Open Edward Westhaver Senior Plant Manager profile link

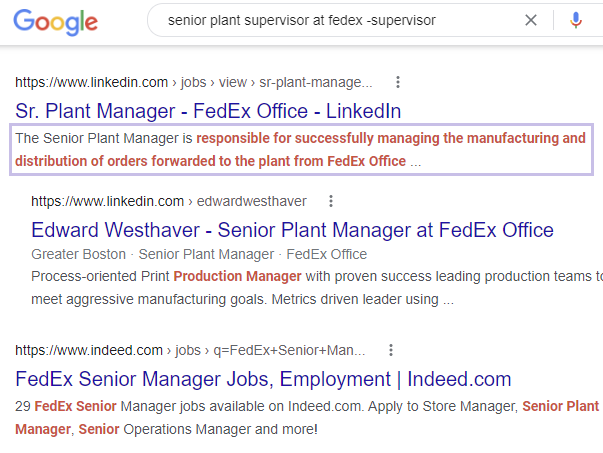click(x=292, y=230)
